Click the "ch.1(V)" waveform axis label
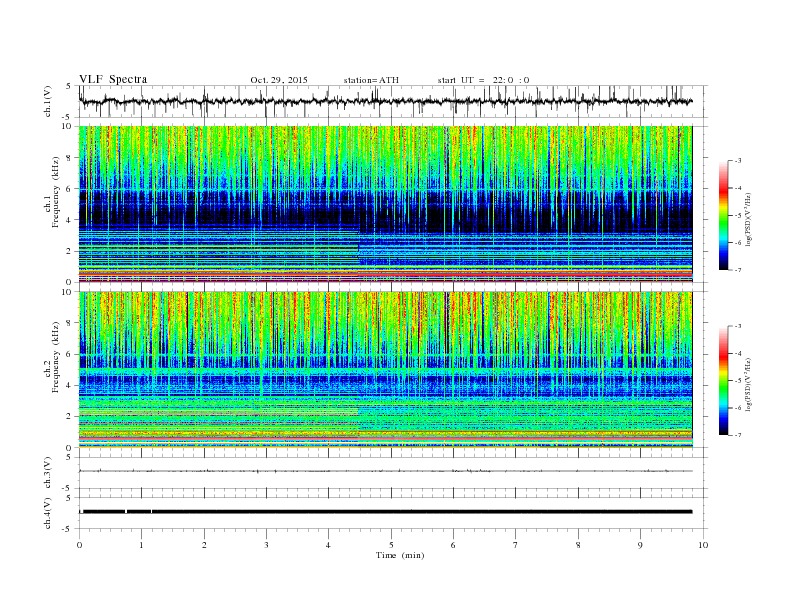The width and height of the screenshot is (792, 612). click(48, 101)
